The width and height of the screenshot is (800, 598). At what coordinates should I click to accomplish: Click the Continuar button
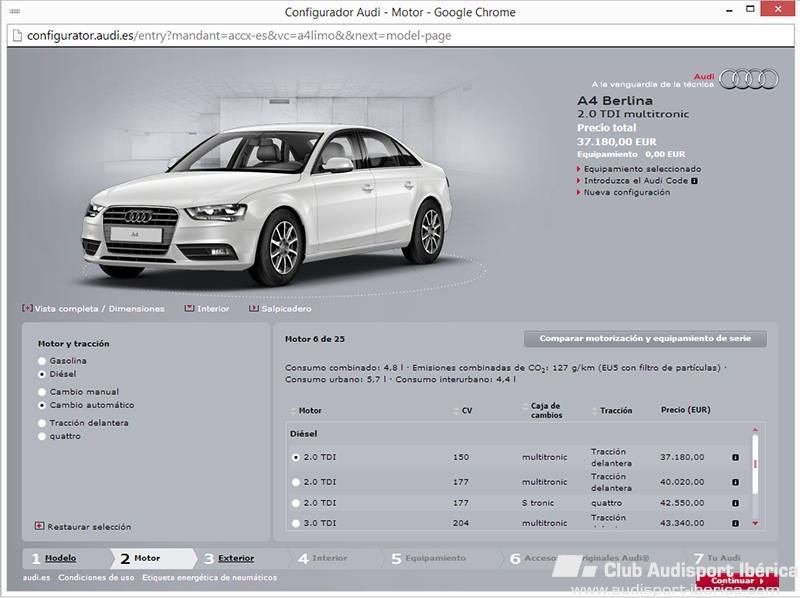[737, 581]
